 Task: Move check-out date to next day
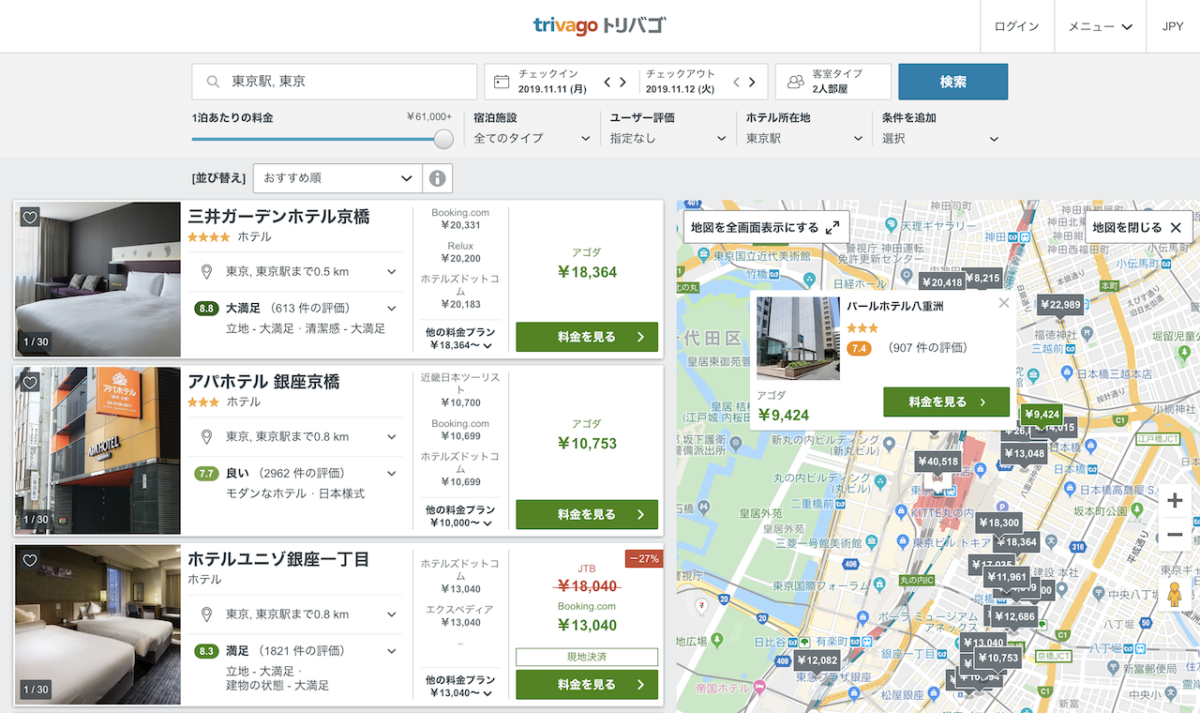[x=752, y=82]
